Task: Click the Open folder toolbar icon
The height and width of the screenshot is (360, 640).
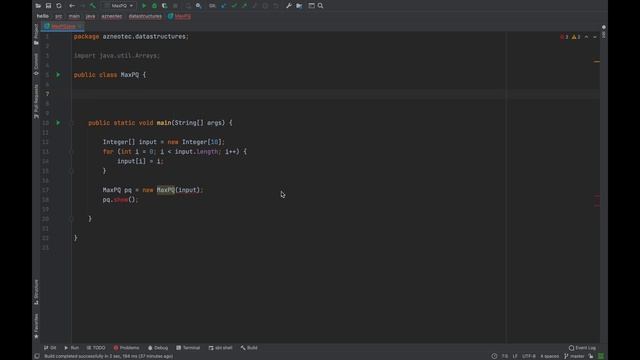Action: [38, 6]
